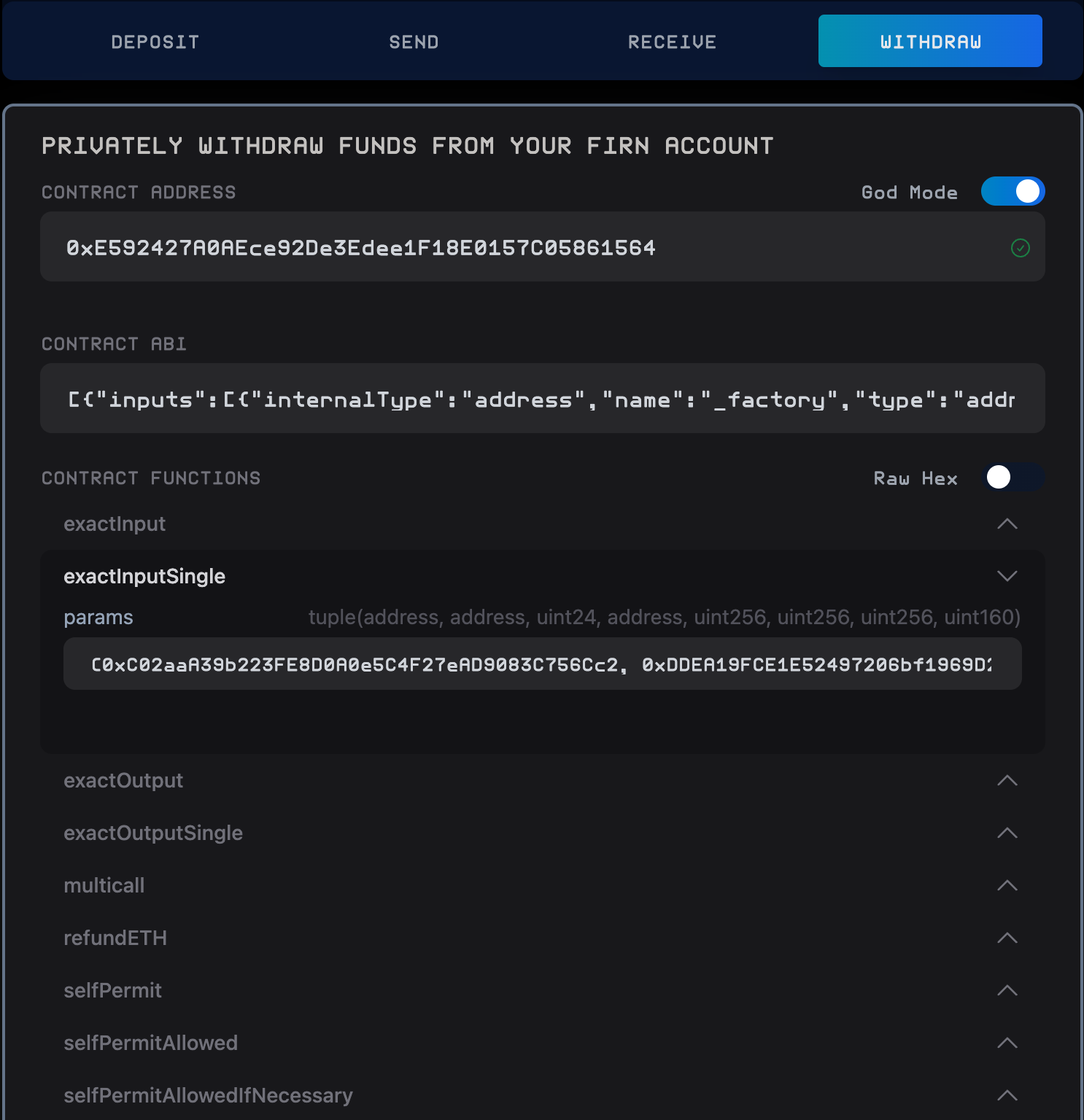Switch to the Deposit tab
This screenshot has width=1084, height=1120.
coord(155,42)
